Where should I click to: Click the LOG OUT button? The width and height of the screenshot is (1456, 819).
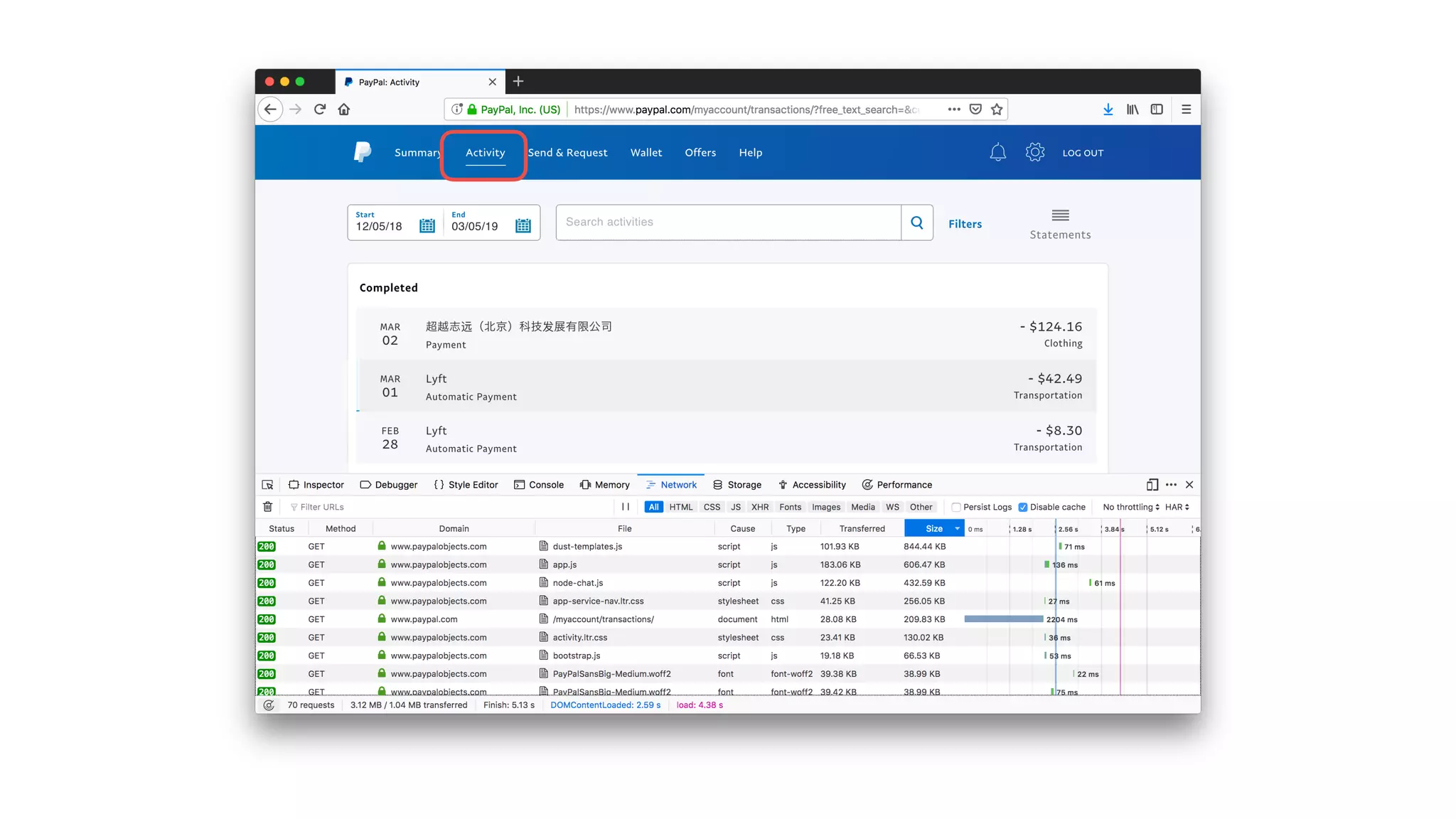pos(1083,153)
